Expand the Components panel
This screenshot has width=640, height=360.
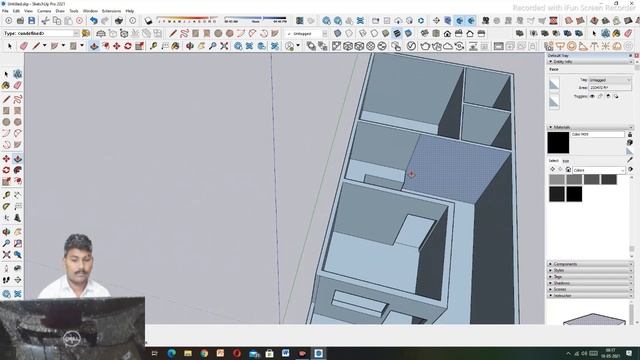(590, 264)
